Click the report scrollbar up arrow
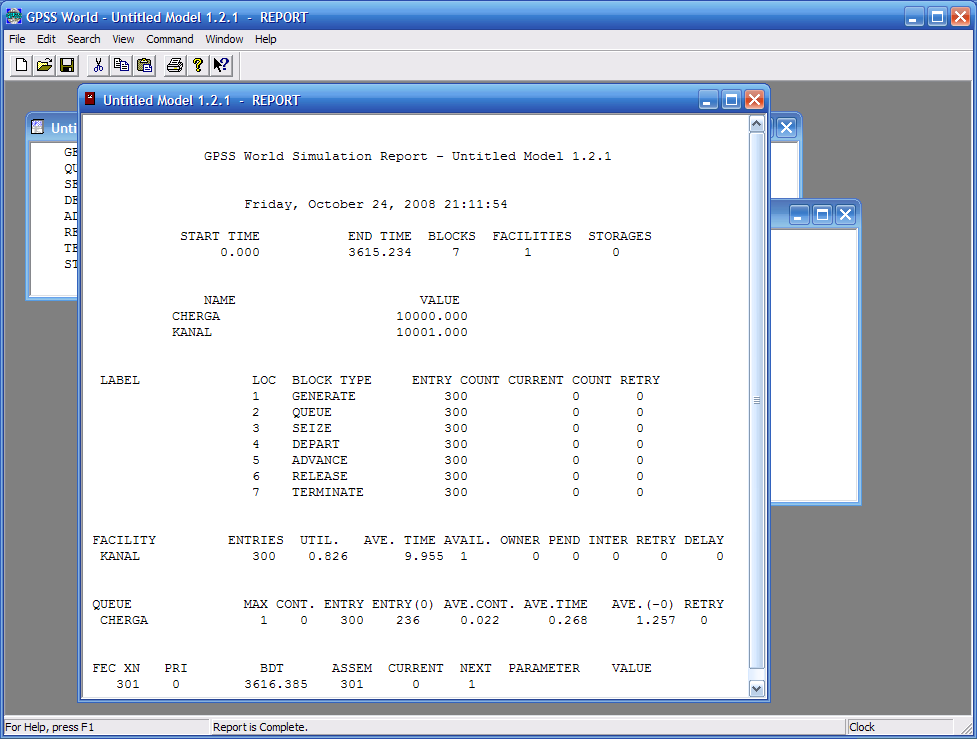Screen dimensions: 977x739 pos(756,124)
